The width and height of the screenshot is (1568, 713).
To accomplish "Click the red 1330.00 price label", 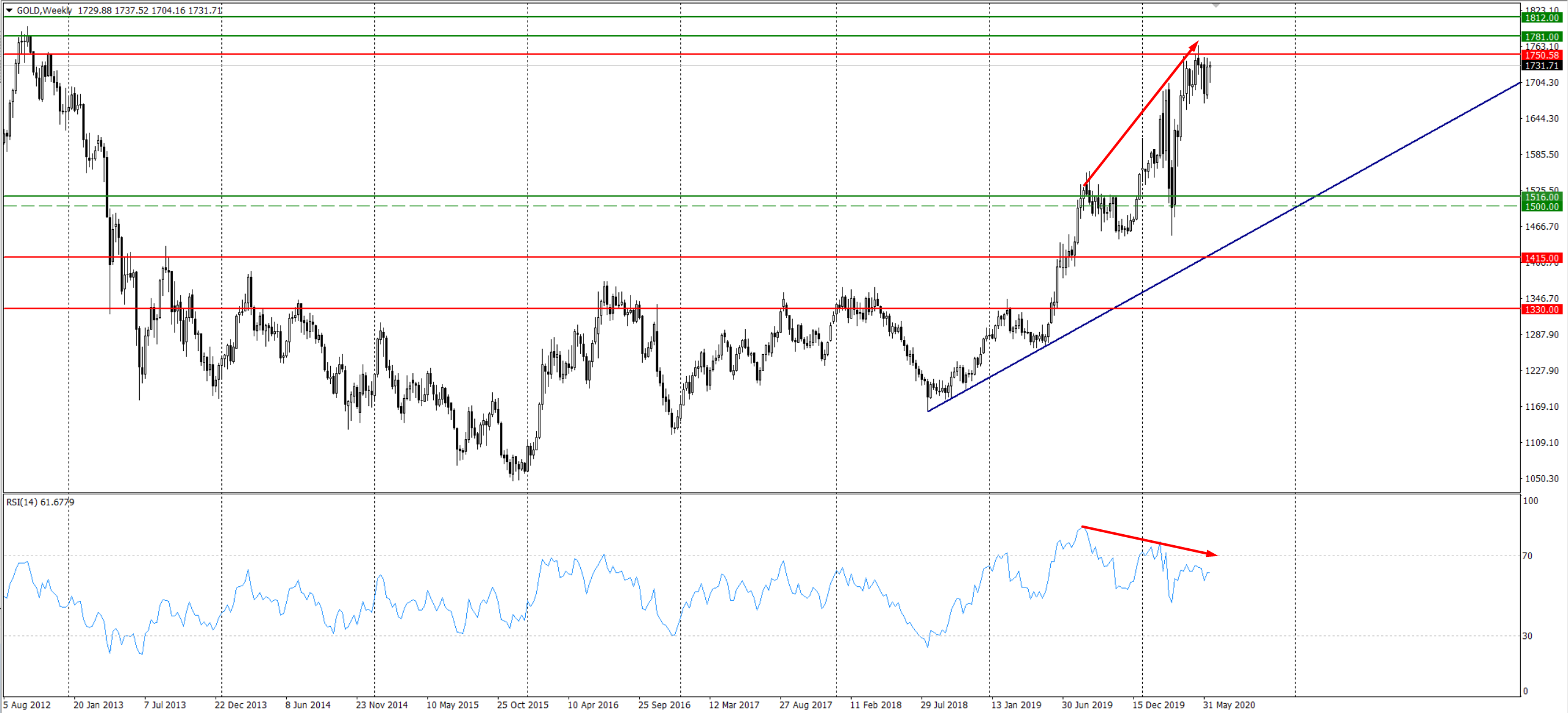I will (x=1542, y=309).
